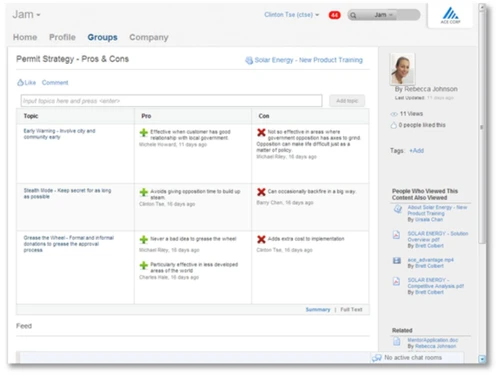Click the video icon for ace_advantage.mp4
Viewport: 500px width, 375px height.
coord(397,260)
